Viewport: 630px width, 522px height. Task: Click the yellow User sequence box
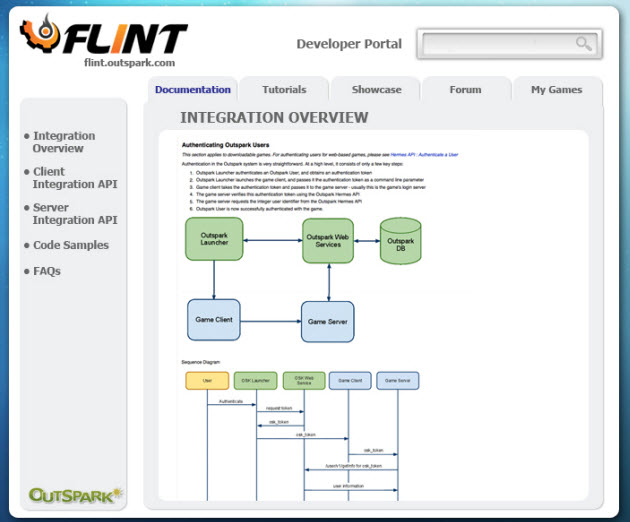click(x=207, y=381)
